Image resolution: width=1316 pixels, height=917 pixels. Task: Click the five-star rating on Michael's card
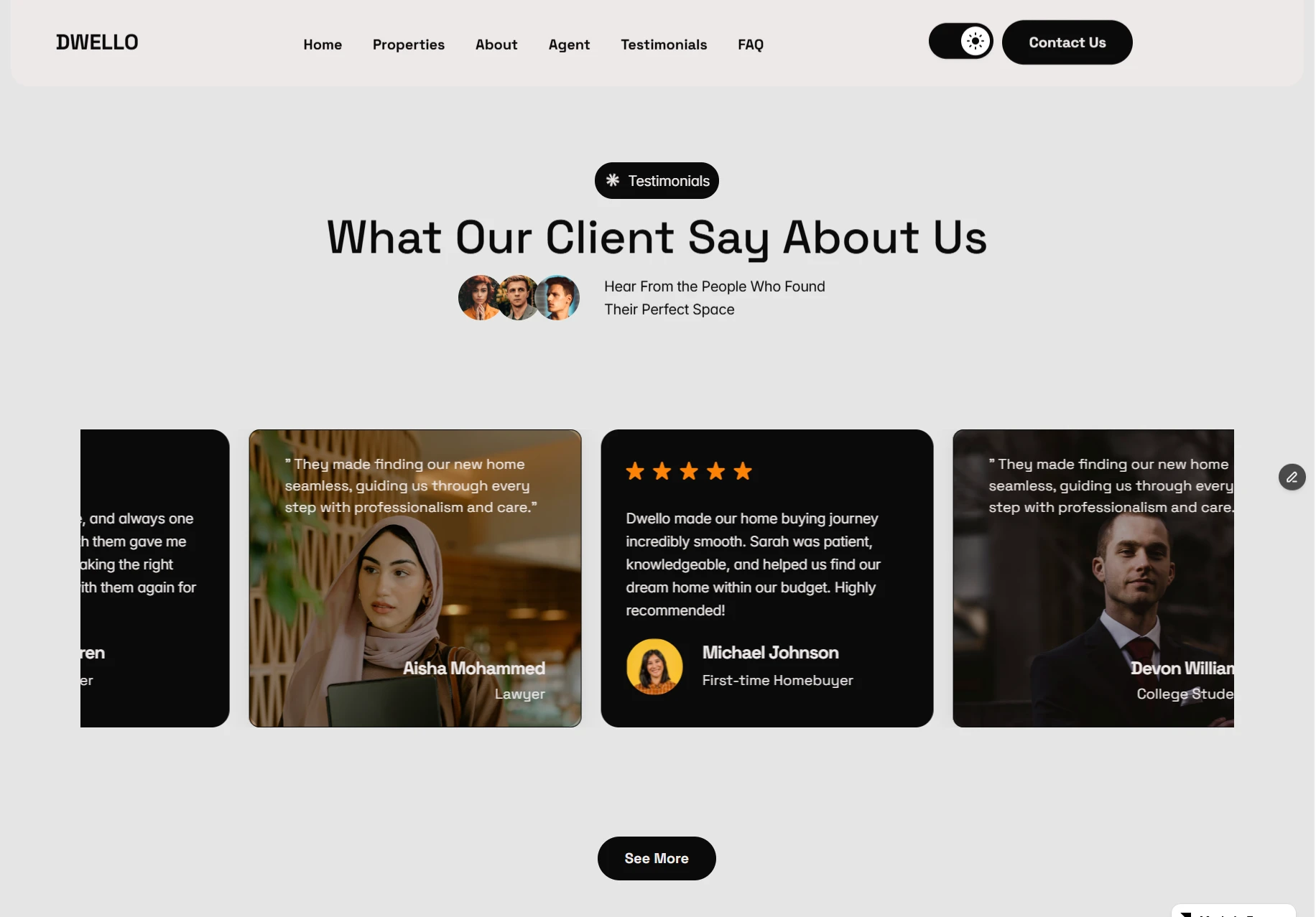point(689,471)
